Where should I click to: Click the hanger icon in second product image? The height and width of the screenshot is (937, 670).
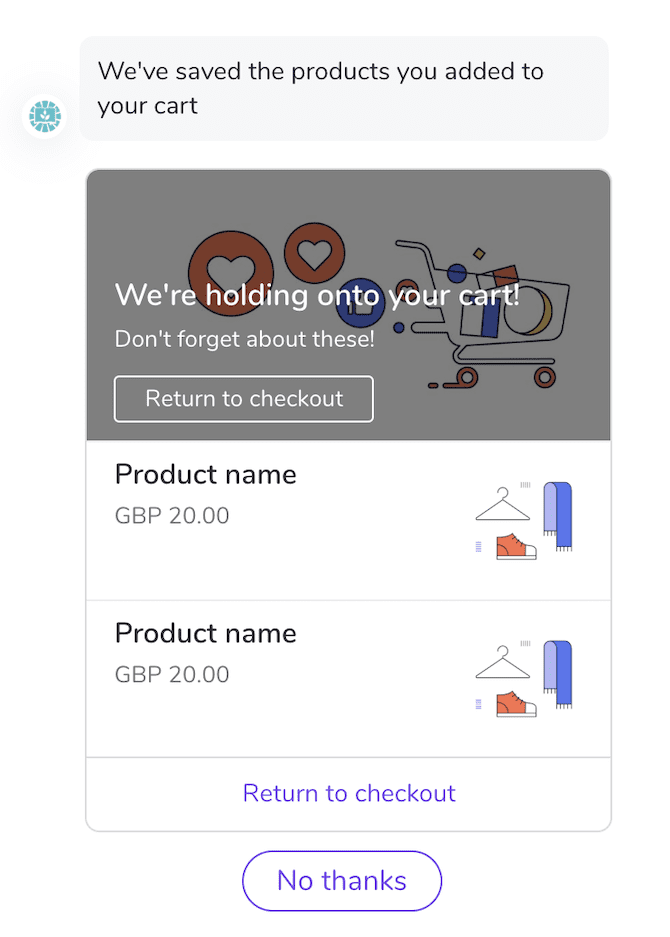(x=503, y=664)
